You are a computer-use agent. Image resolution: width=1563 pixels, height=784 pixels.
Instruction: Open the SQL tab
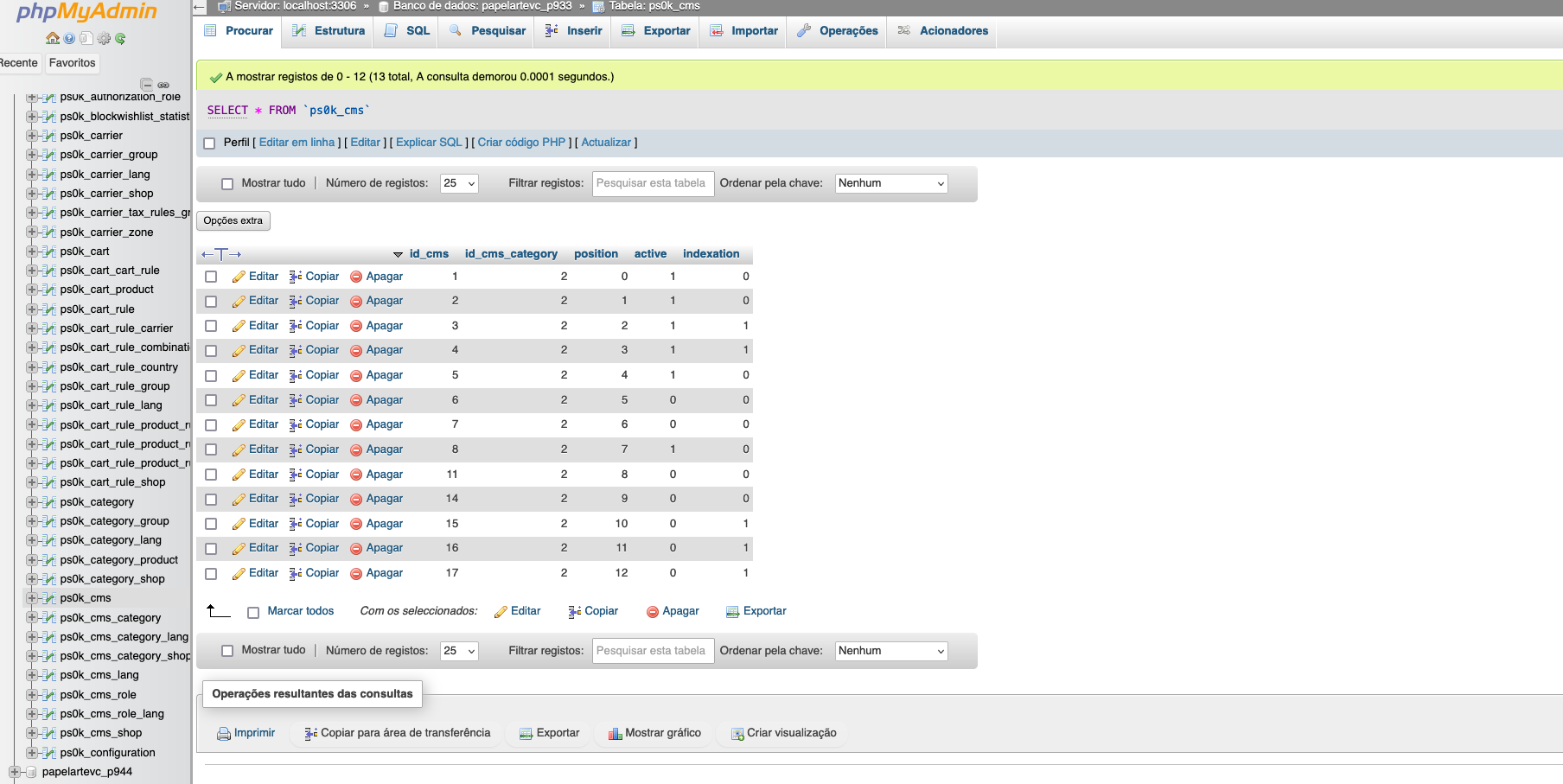point(407,31)
